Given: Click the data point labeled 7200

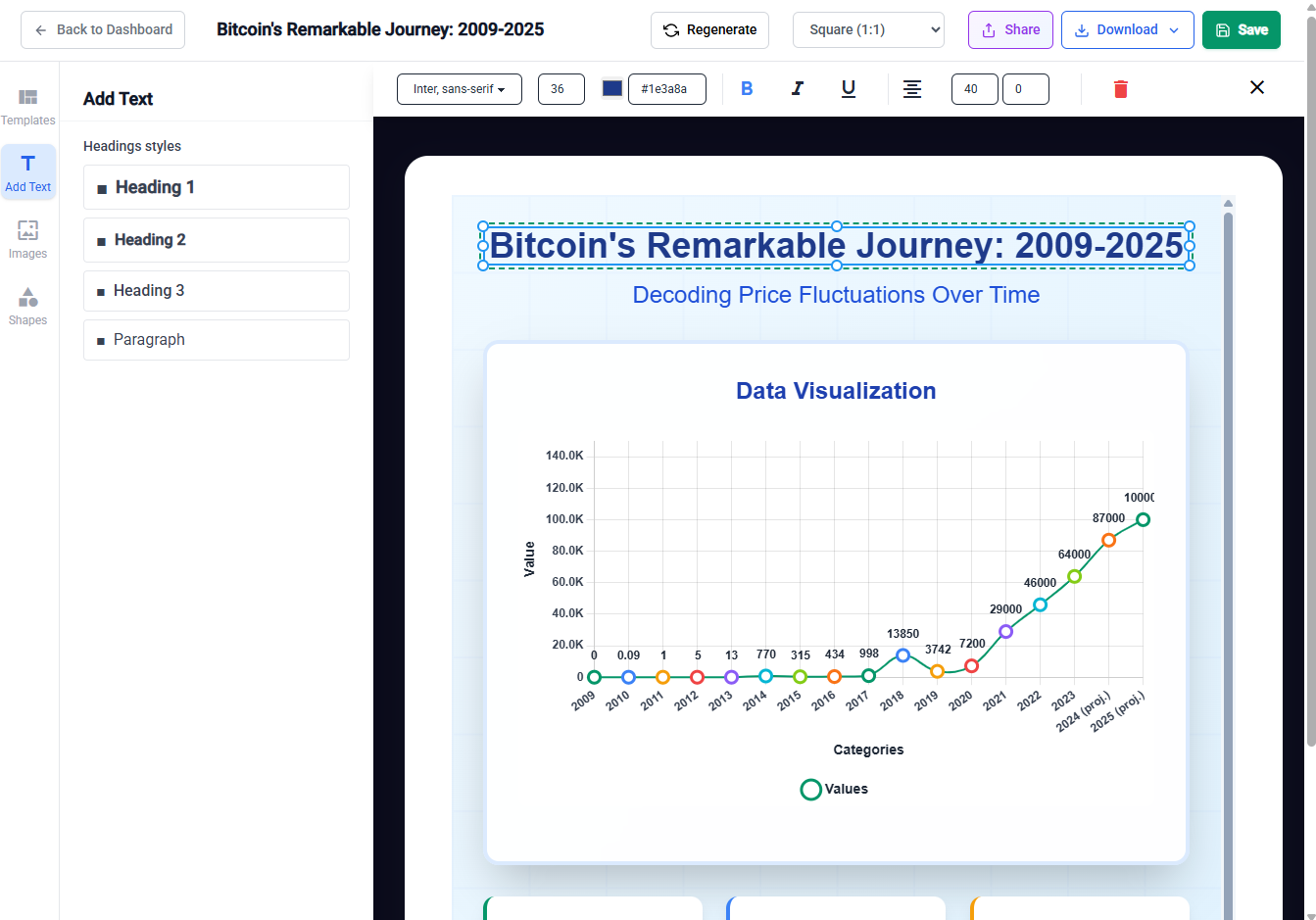Looking at the screenshot, I should [x=971, y=666].
